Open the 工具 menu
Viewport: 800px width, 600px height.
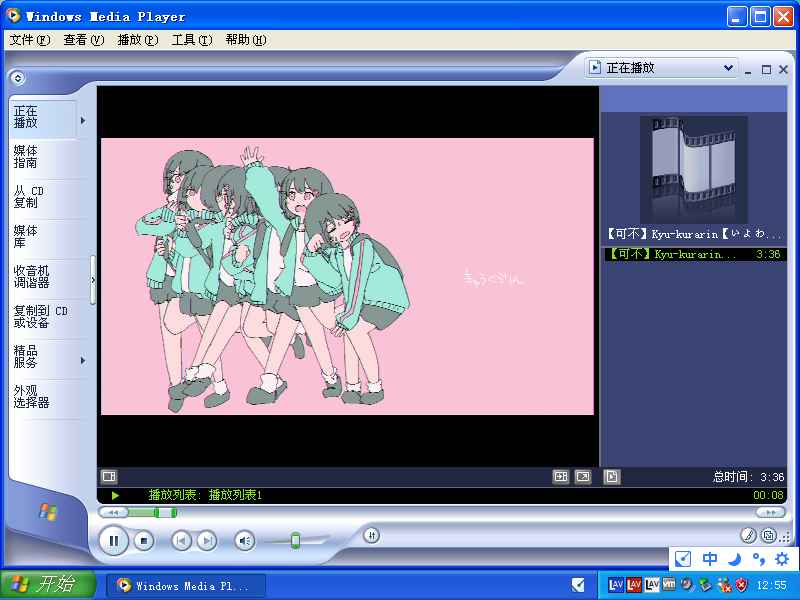tap(191, 40)
